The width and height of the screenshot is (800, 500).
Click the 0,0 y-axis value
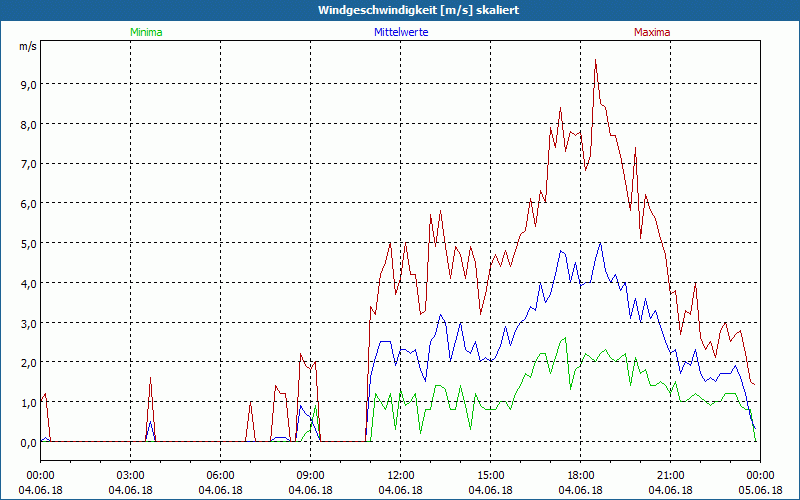pyautogui.click(x=28, y=443)
